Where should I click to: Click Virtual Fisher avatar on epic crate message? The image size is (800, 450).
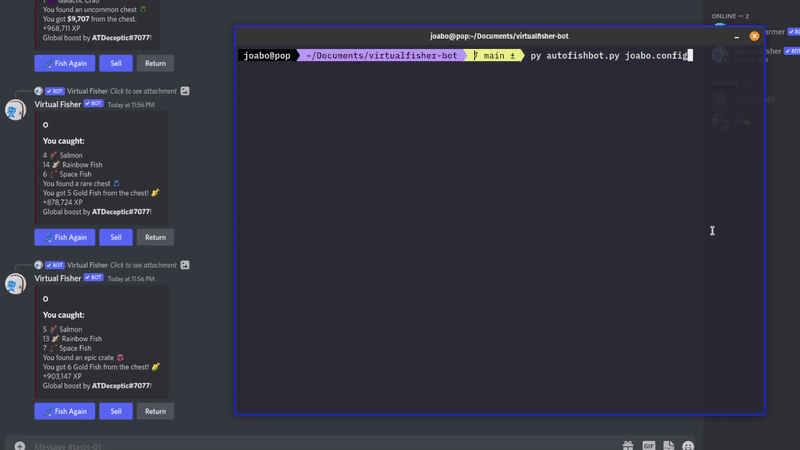coord(15,284)
